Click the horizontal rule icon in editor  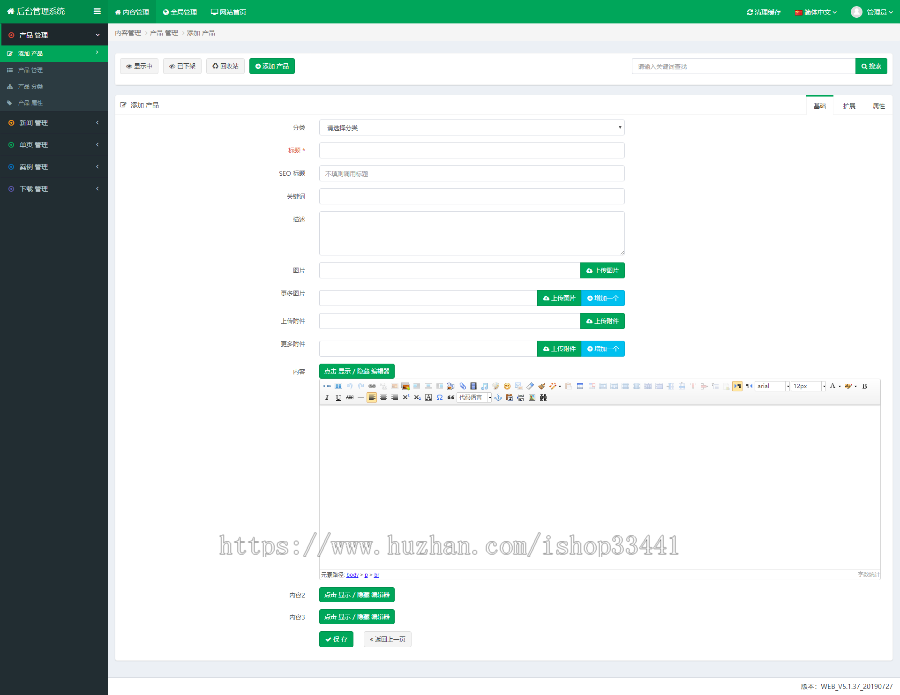[361, 398]
